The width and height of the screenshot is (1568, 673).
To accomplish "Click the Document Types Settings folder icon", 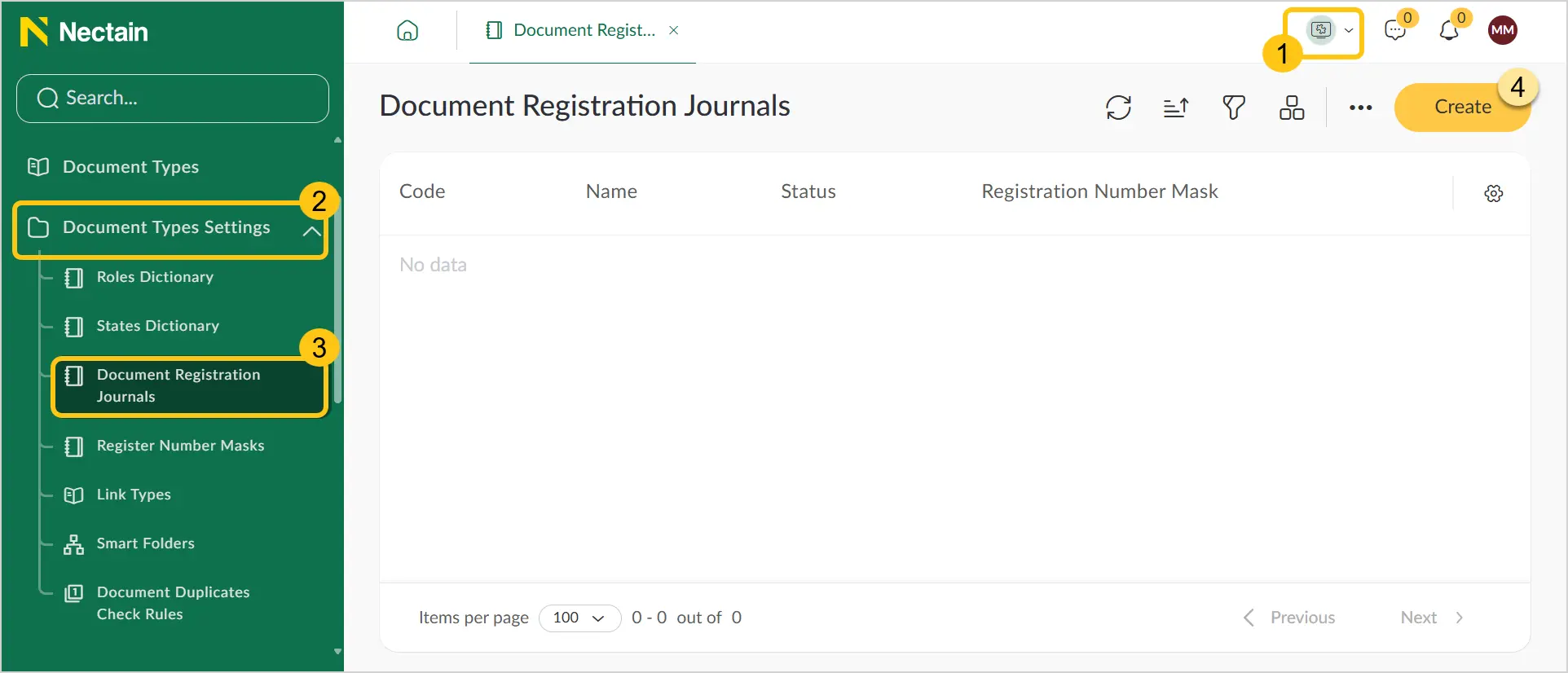I will click(38, 227).
